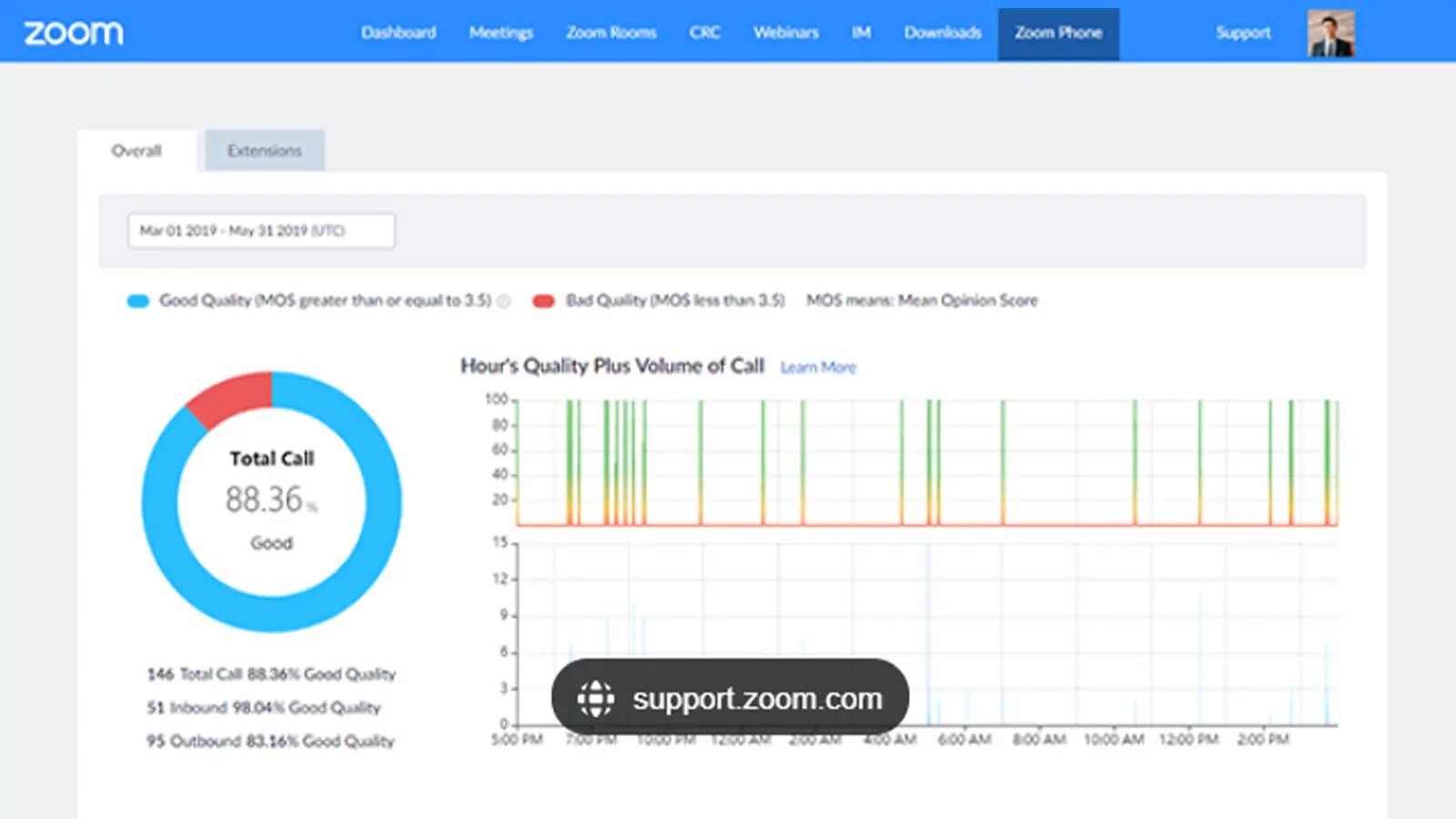The width and height of the screenshot is (1456, 819).
Task: Click the blue Good Quality legend swatch
Action: [x=138, y=301]
